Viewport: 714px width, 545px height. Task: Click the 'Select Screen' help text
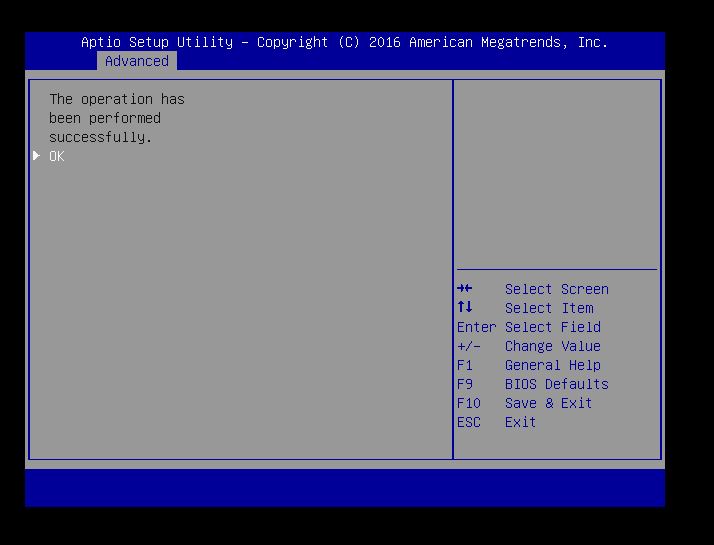[x=556, y=289]
